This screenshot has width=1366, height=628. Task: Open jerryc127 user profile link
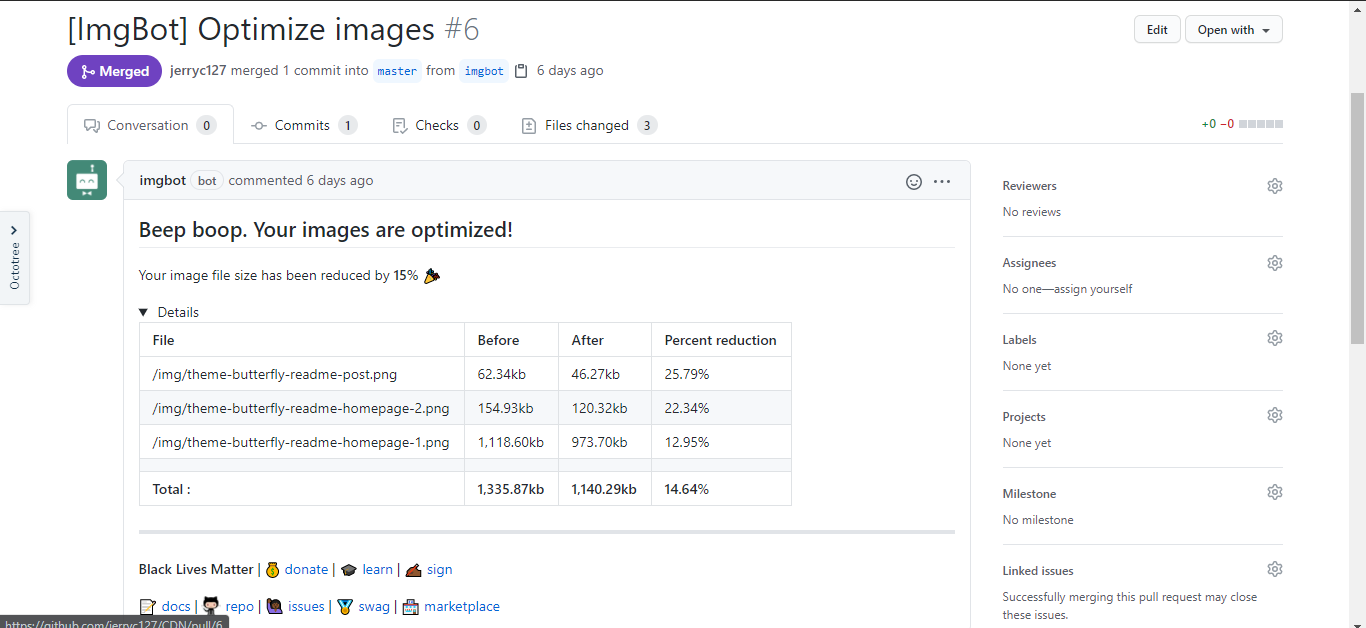pyautogui.click(x=198, y=70)
